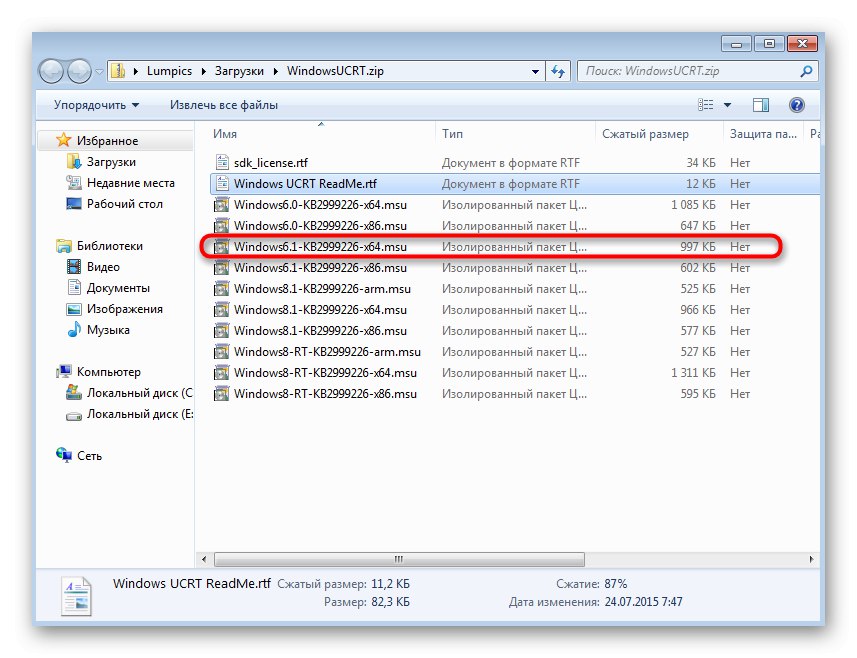Sort by Сжатый размер column header
The width and height of the screenshot is (857, 658).
659,134
